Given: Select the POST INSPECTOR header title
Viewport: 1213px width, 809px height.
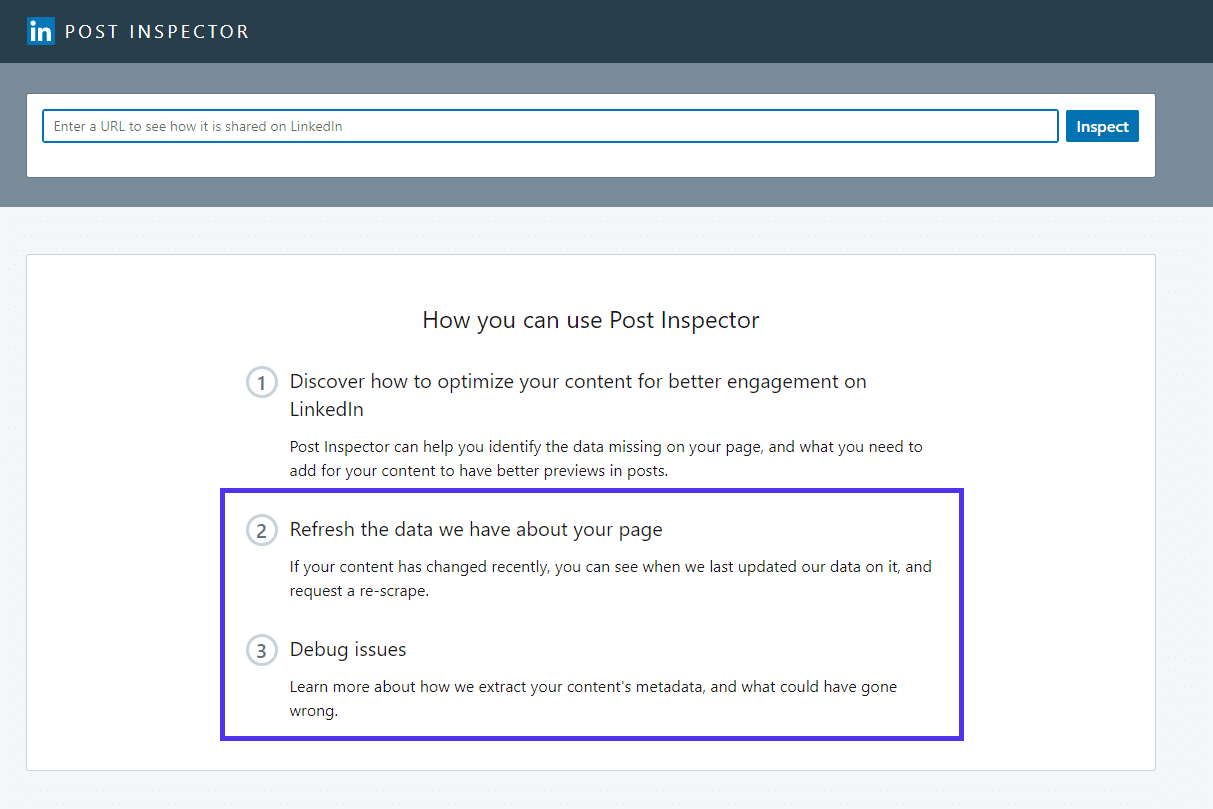Looking at the screenshot, I should [156, 31].
